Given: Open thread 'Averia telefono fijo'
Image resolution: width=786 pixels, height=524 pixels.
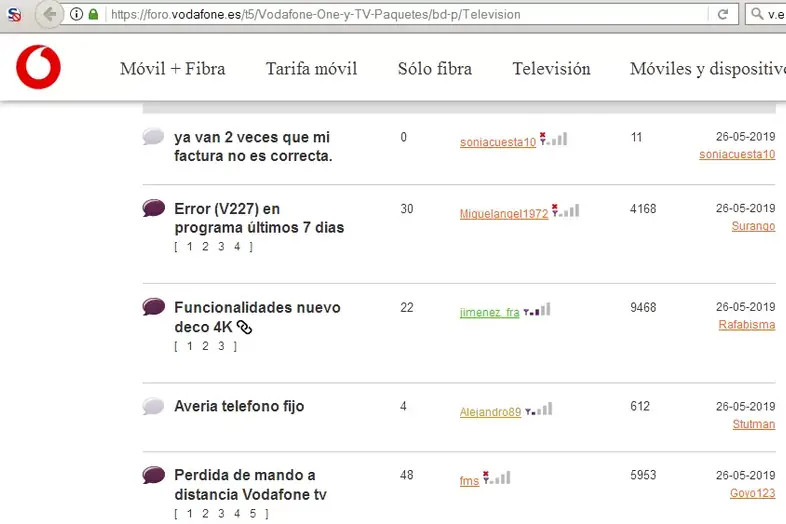Looking at the screenshot, I should (x=239, y=406).
